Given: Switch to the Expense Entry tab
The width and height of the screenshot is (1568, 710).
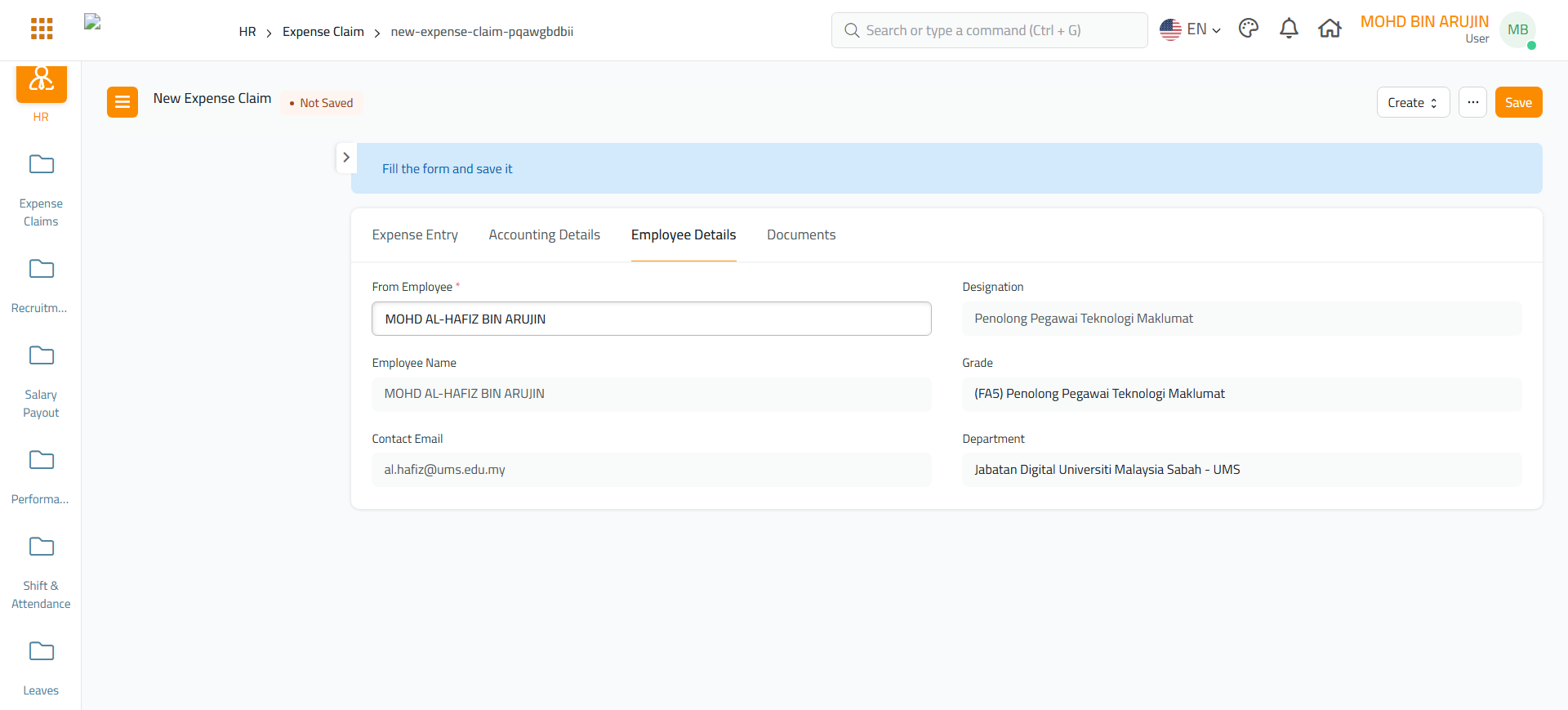Looking at the screenshot, I should (415, 235).
